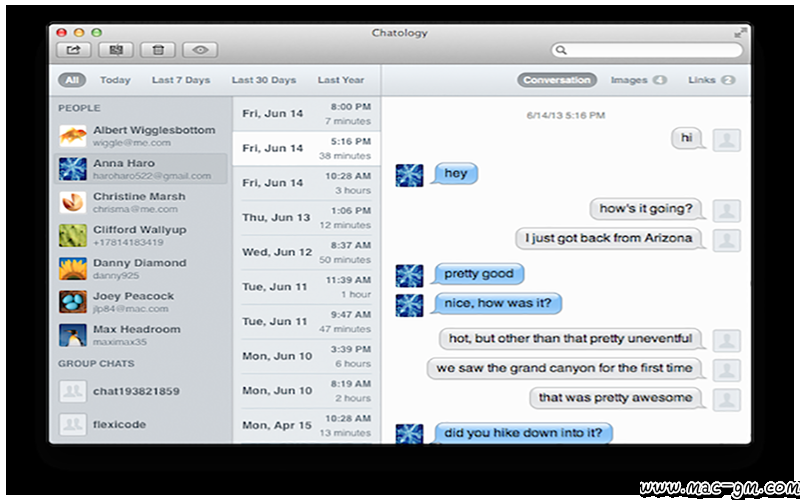Filter chats to Last 30 Days

click(x=264, y=80)
